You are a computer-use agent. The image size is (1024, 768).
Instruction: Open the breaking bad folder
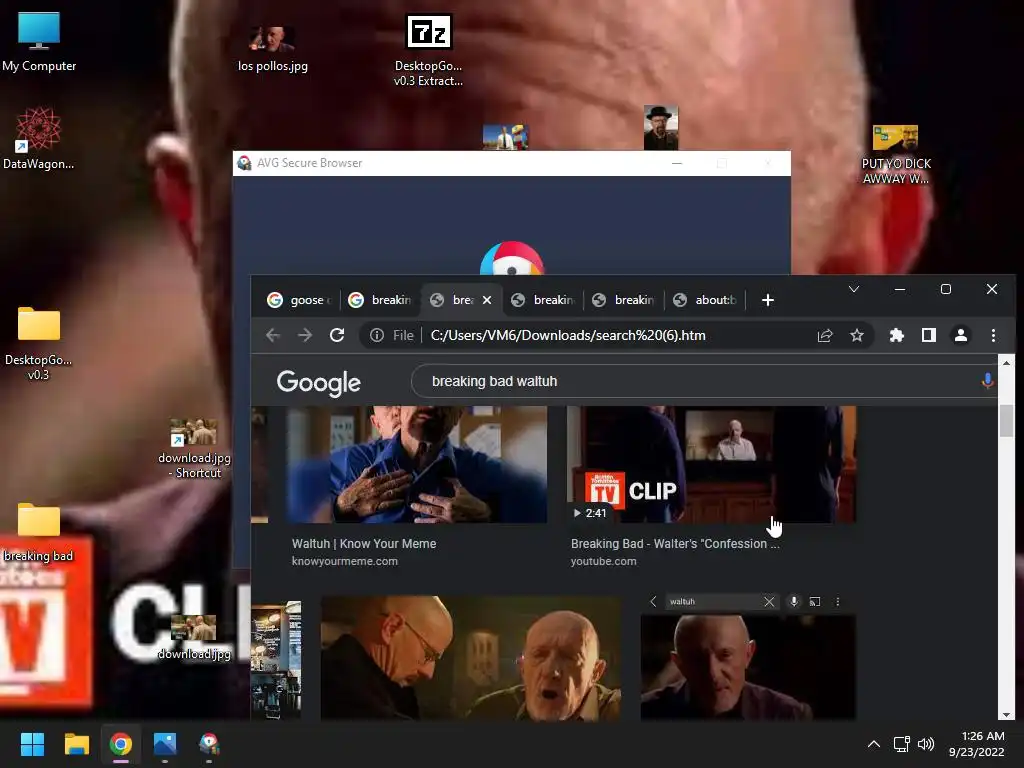point(39,532)
